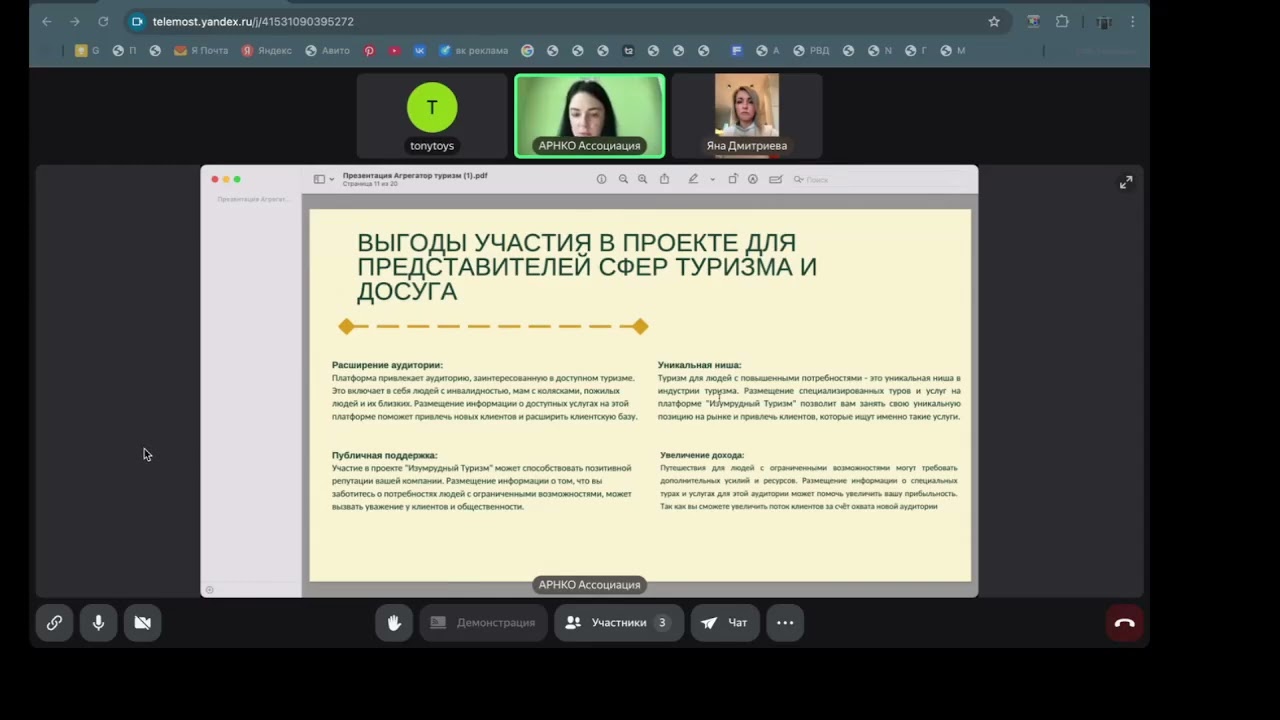Open the Chrome extensions puzzle icon

click(1062, 21)
